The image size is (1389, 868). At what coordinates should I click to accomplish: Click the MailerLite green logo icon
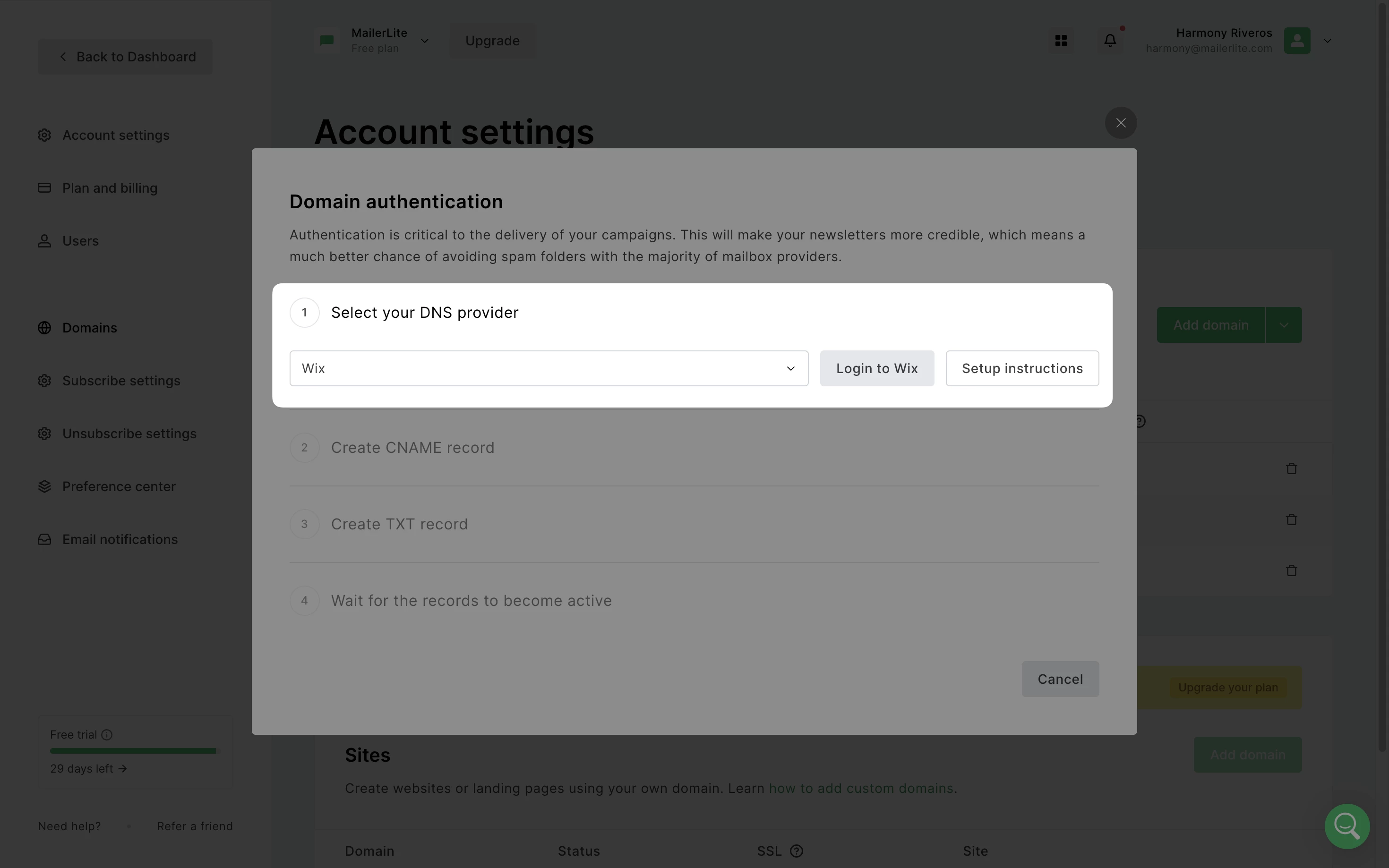click(327, 41)
